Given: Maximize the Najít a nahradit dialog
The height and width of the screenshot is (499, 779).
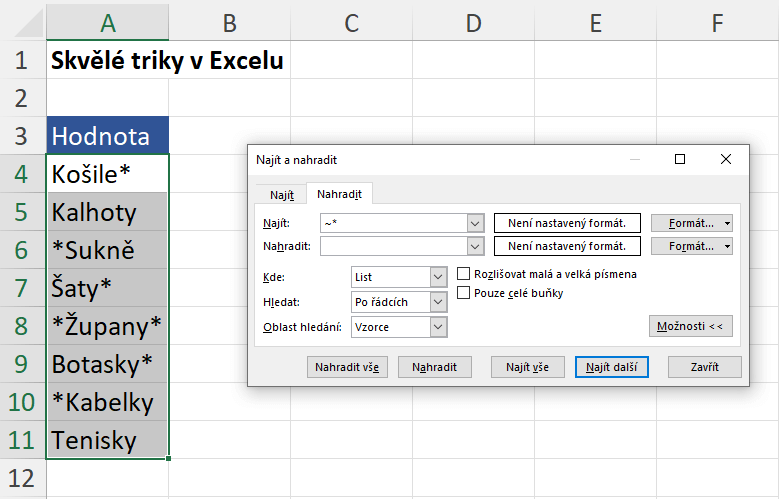Looking at the screenshot, I should coord(680,159).
